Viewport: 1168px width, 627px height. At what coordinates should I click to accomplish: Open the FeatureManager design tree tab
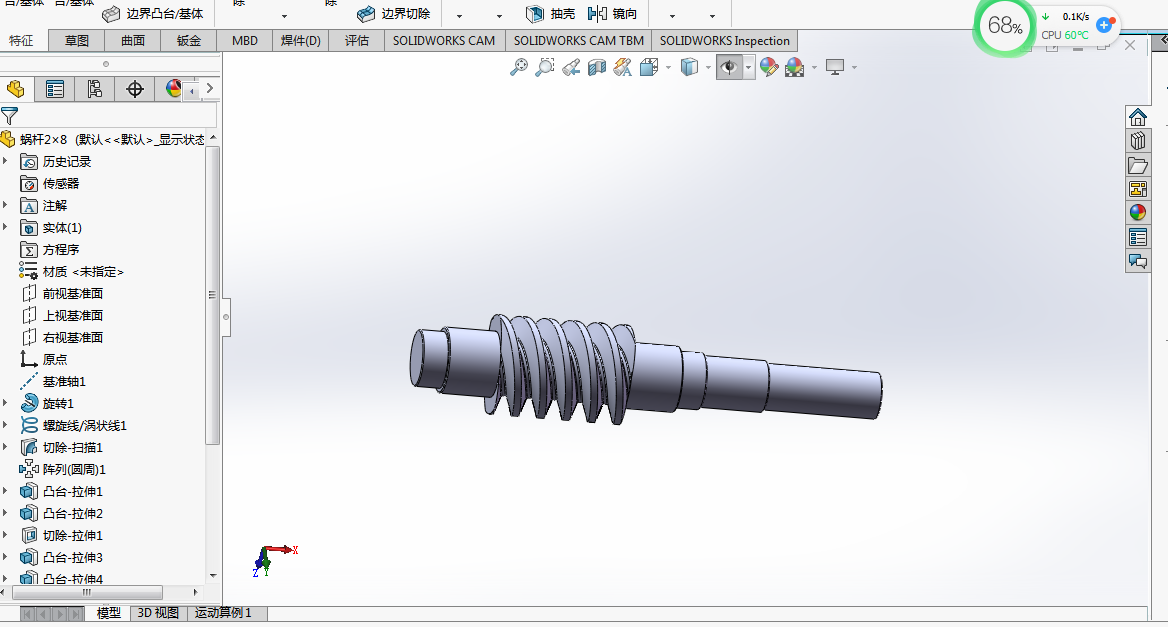point(16,89)
